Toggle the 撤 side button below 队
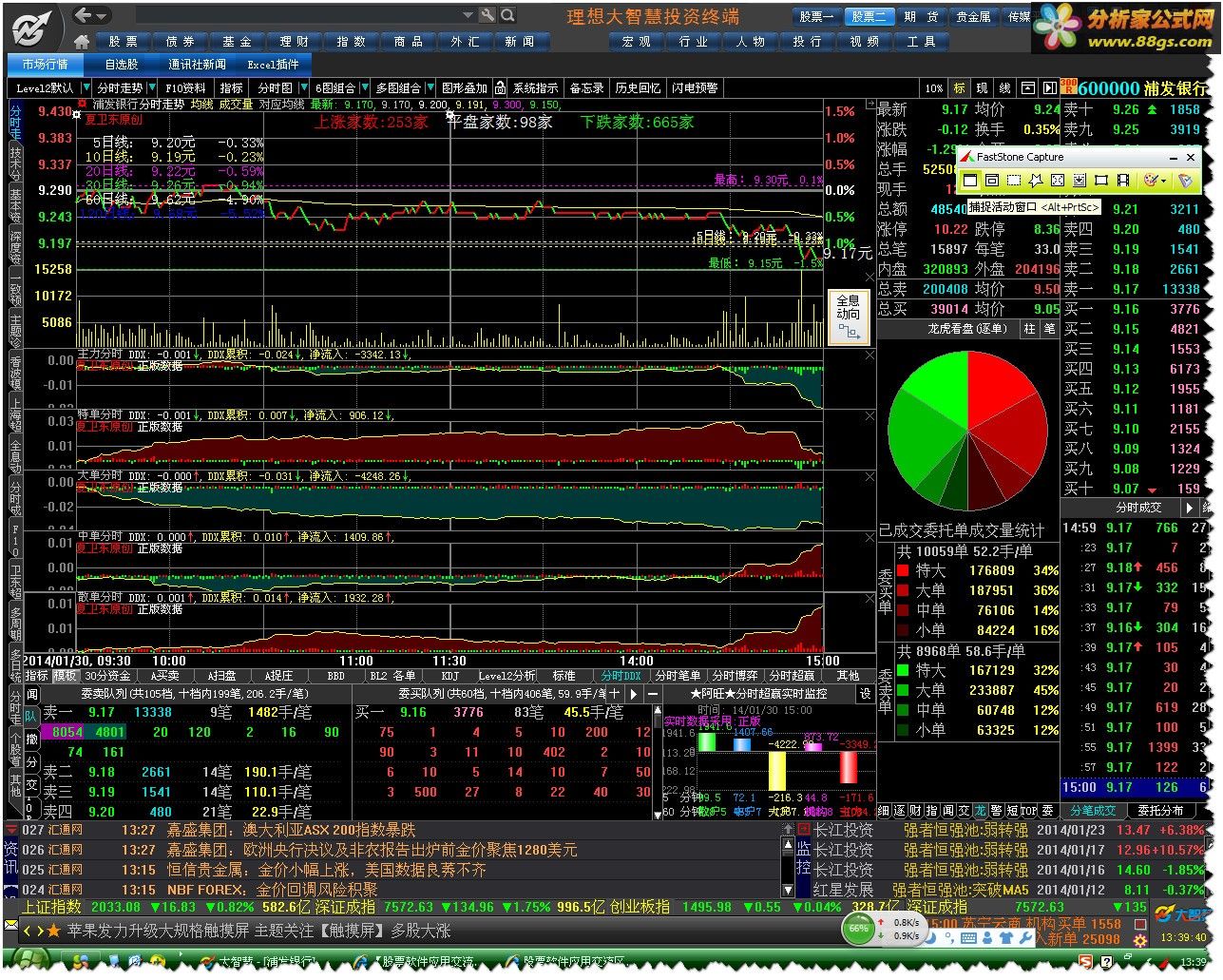The image size is (1223, 980). (31, 739)
